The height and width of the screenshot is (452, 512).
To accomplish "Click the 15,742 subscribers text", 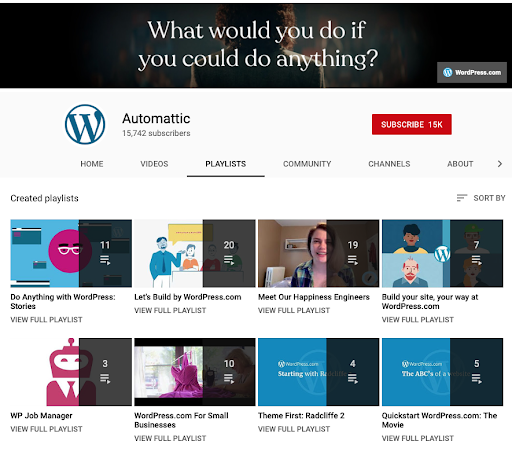I will [x=156, y=133].
